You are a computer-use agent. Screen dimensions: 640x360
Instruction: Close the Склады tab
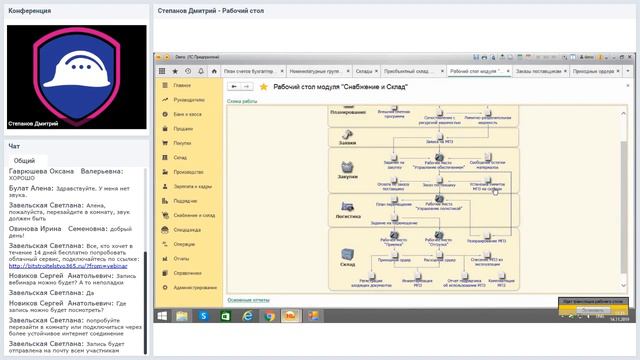pyautogui.click(x=376, y=71)
